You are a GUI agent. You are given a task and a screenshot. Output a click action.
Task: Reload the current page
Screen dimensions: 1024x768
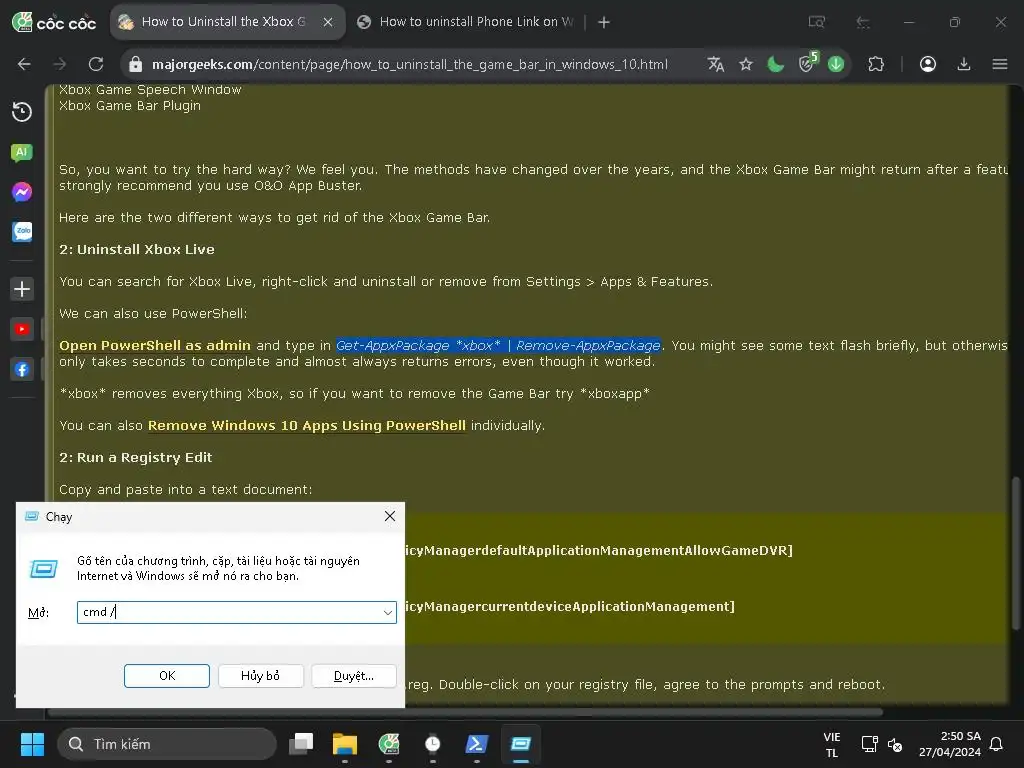(96, 64)
